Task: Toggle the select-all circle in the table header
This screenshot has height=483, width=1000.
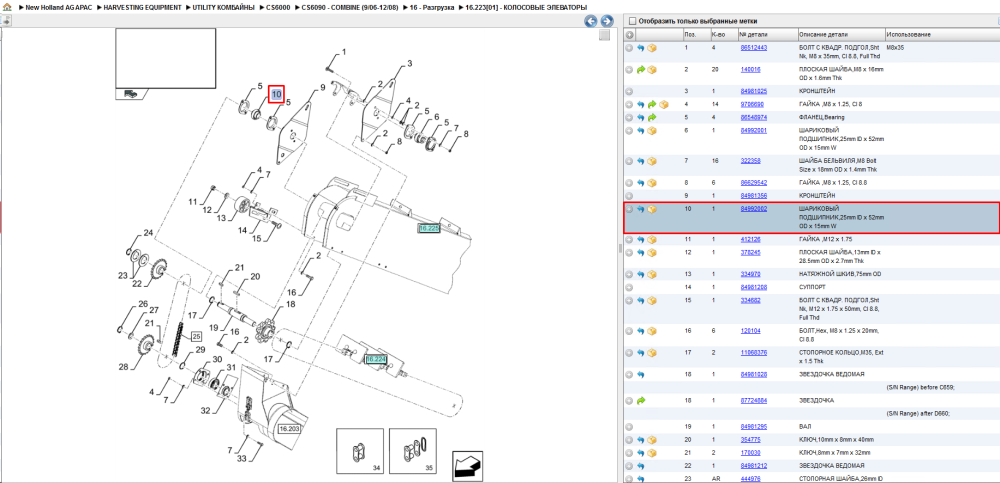Action: [x=629, y=34]
